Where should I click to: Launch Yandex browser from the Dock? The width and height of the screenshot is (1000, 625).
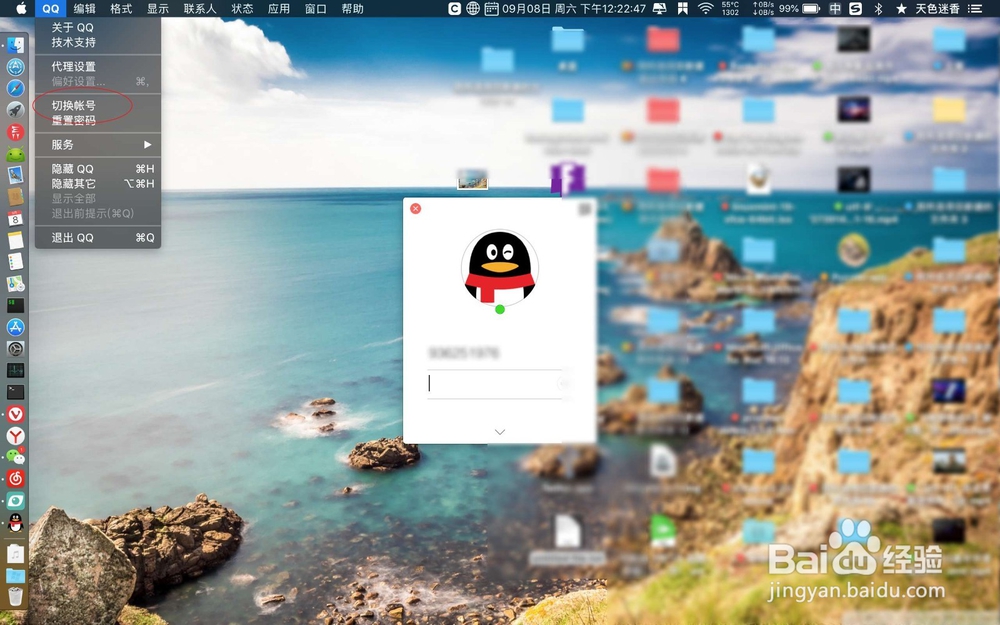pos(15,436)
